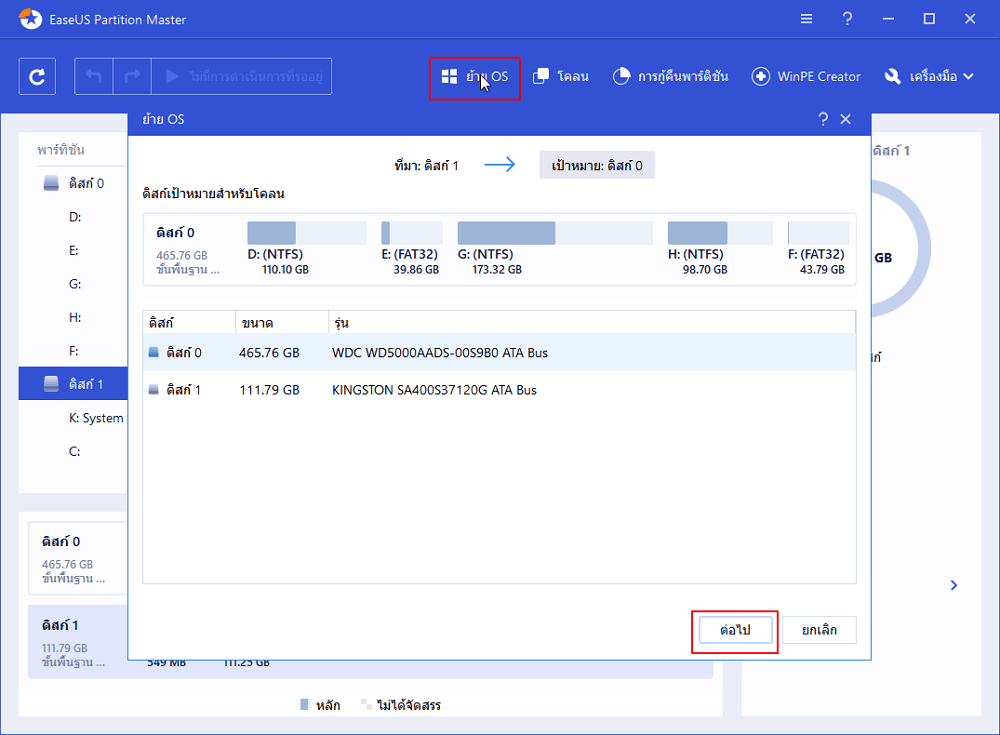Click the help icon in ย้าย OS dialog

coord(823,119)
